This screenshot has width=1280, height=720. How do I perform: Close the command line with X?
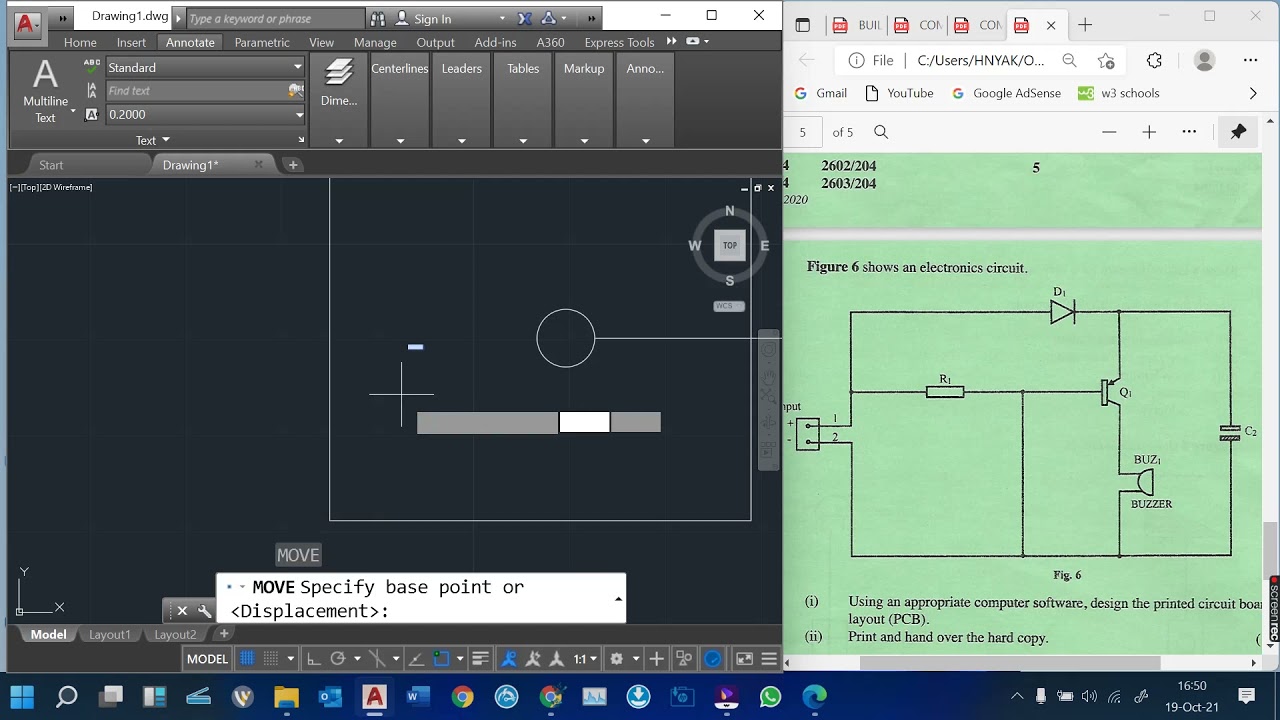[182, 611]
